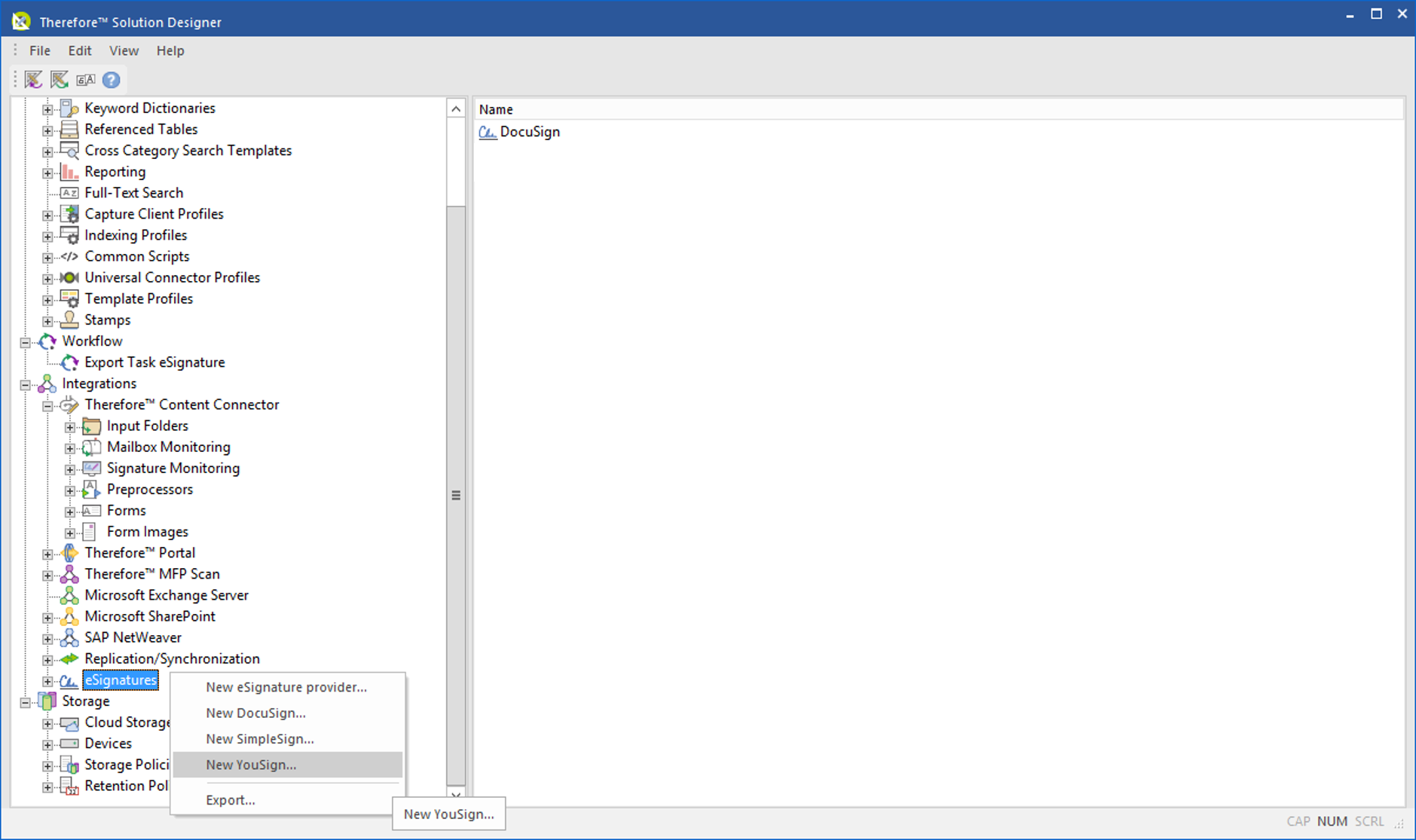Click the eSignature icon next to DocuSign
Image resolution: width=1416 pixels, height=840 pixels.
pyautogui.click(x=488, y=132)
